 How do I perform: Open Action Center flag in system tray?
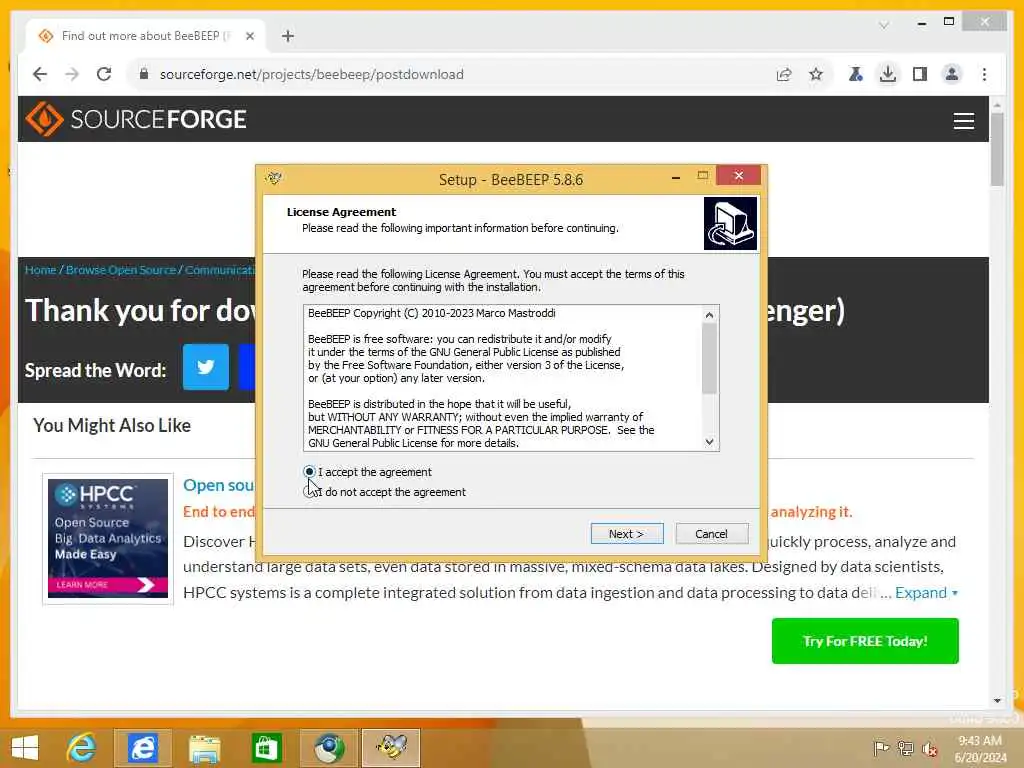coord(880,748)
